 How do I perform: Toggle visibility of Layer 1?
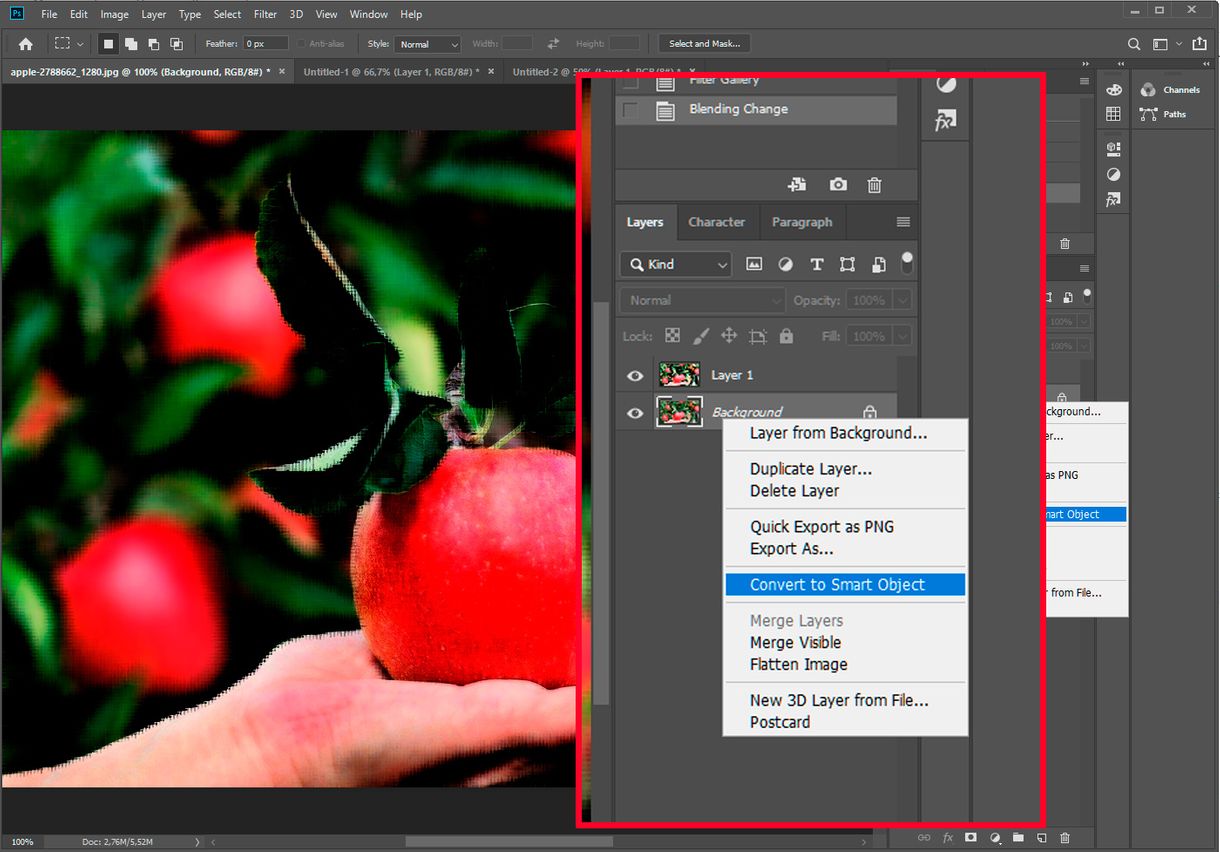(x=634, y=375)
